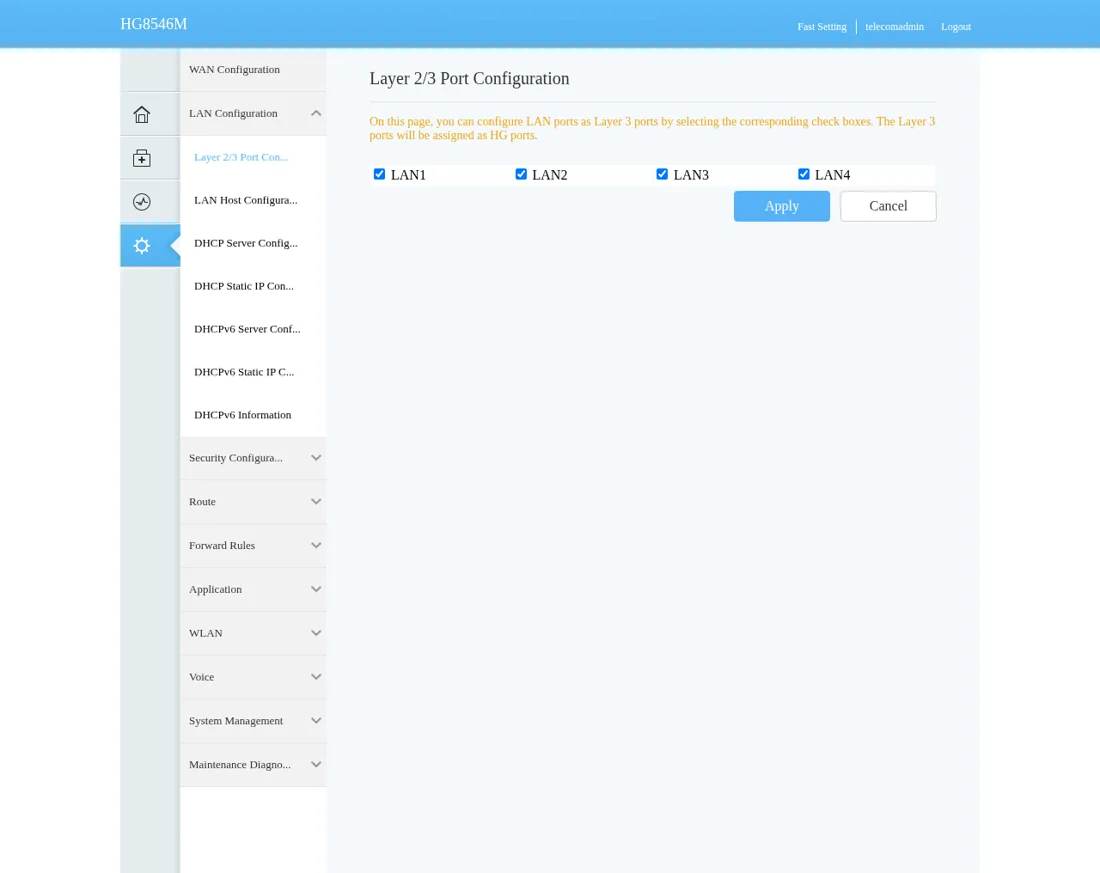Open the first-aid kit maintenance icon
This screenshot has height=873, width=1100.
click(142, 158)
